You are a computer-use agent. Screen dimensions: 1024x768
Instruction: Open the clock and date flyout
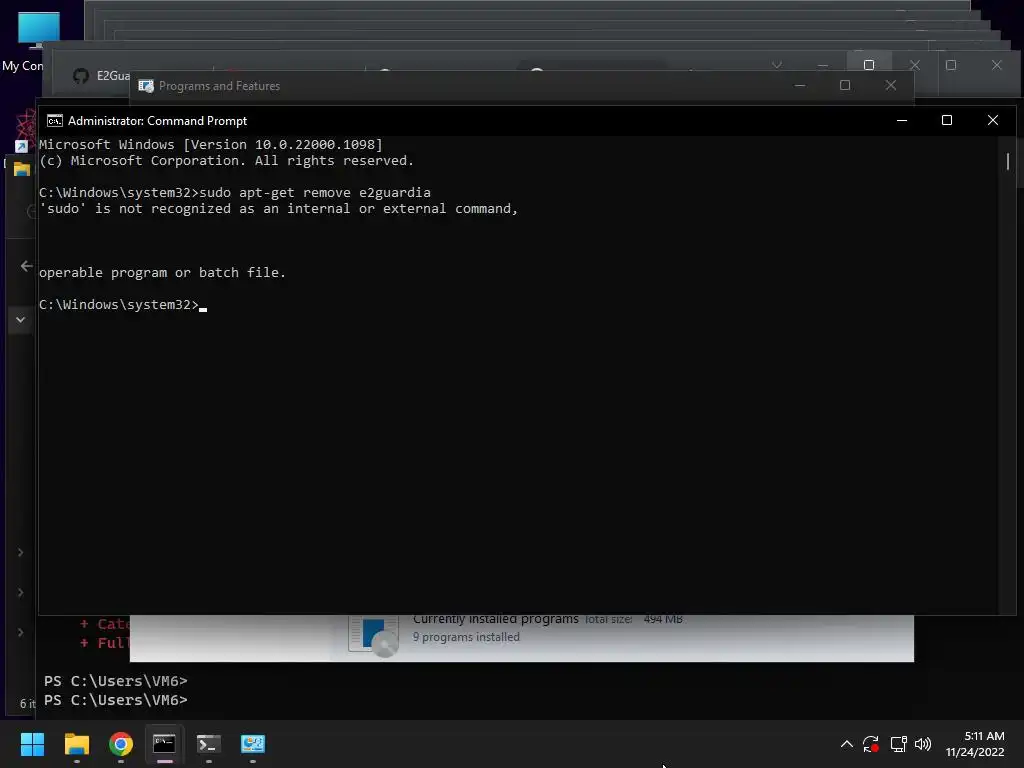click(976, 744)
